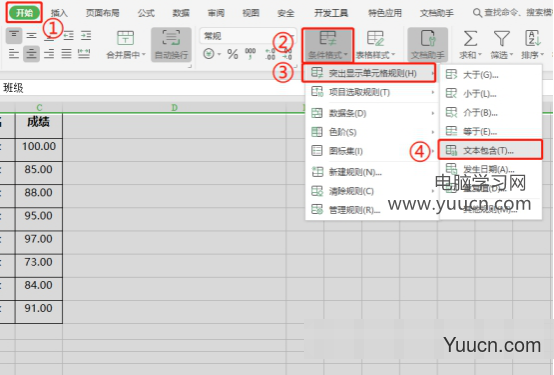Image resolution: width=554 pixels, height=375 pixels.
Task: Select 文本包含(T)... menu item
Action: click(x=490, y=150)
